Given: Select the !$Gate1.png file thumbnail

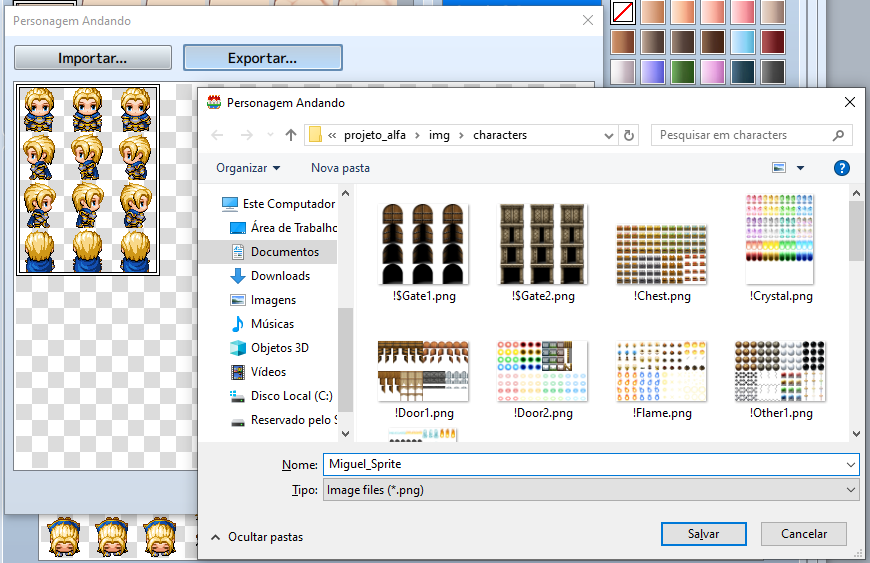Looking at the screenshot, I should tap(423, 244).
